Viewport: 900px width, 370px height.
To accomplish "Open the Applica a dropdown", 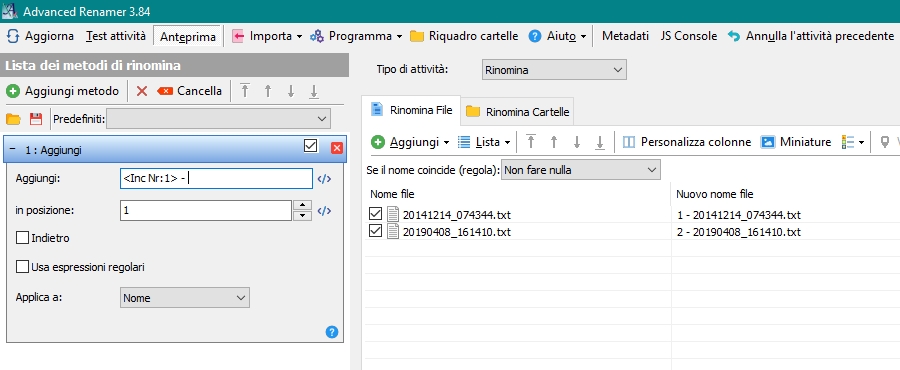I will click(x=185, y=298).
